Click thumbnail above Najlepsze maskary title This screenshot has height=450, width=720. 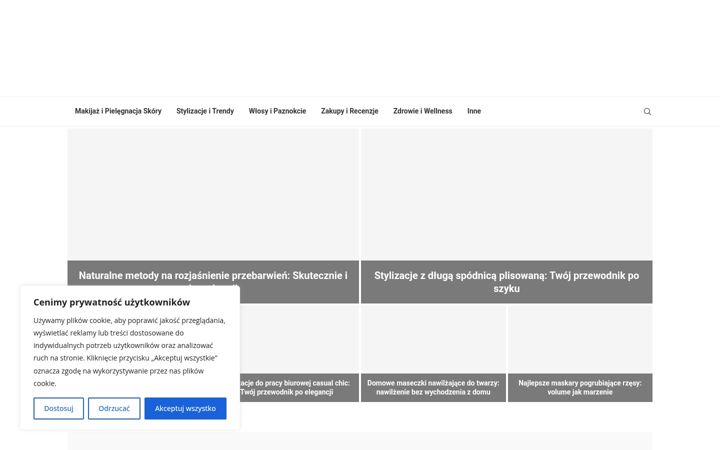pos(580,339)
